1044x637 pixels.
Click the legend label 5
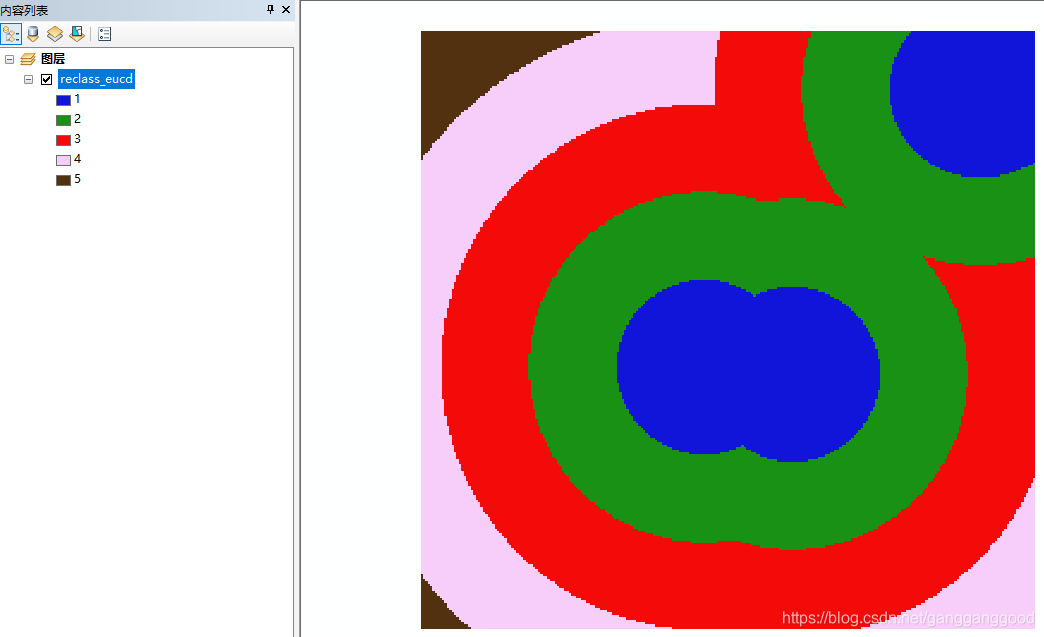pos(77,179)
